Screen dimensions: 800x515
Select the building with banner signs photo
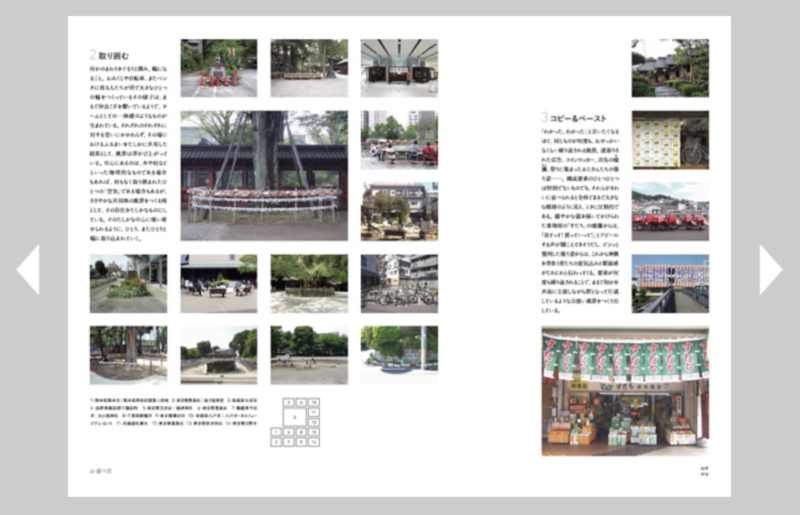click(670, 283)
